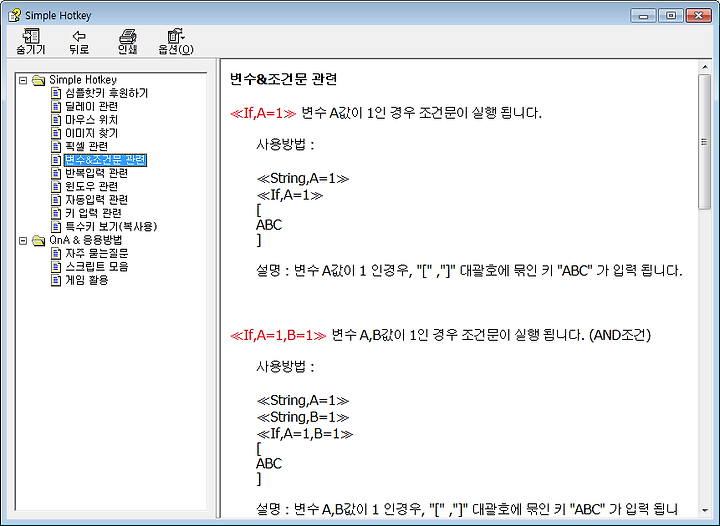The image size is (720, 526).
Task: Select the QnA & 응용방법 folder label
Action: [86, 240]
